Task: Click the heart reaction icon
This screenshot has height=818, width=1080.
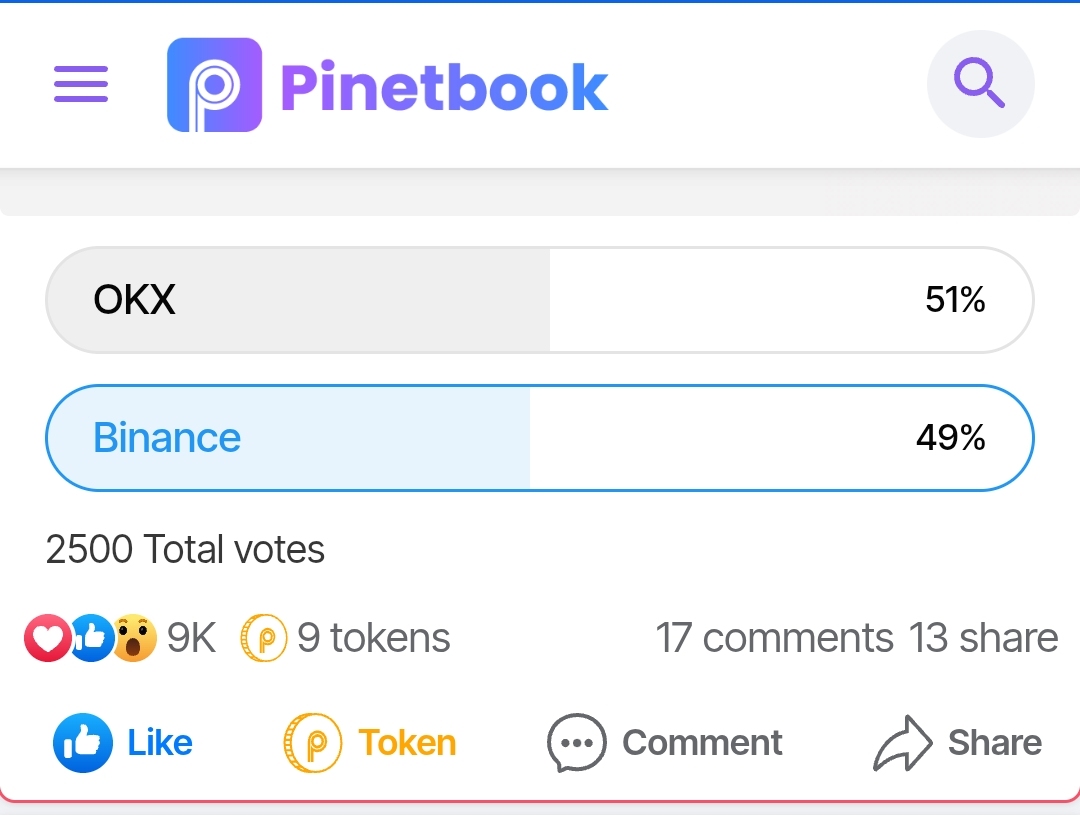Action: pos(48,638)
